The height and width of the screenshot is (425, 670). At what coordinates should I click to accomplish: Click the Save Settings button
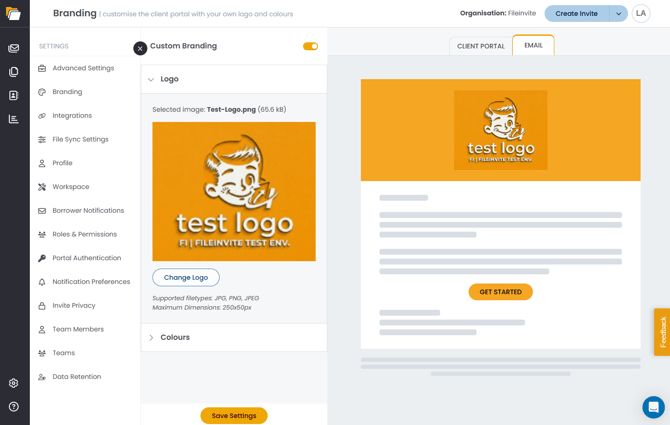click(x=234, y=416)
